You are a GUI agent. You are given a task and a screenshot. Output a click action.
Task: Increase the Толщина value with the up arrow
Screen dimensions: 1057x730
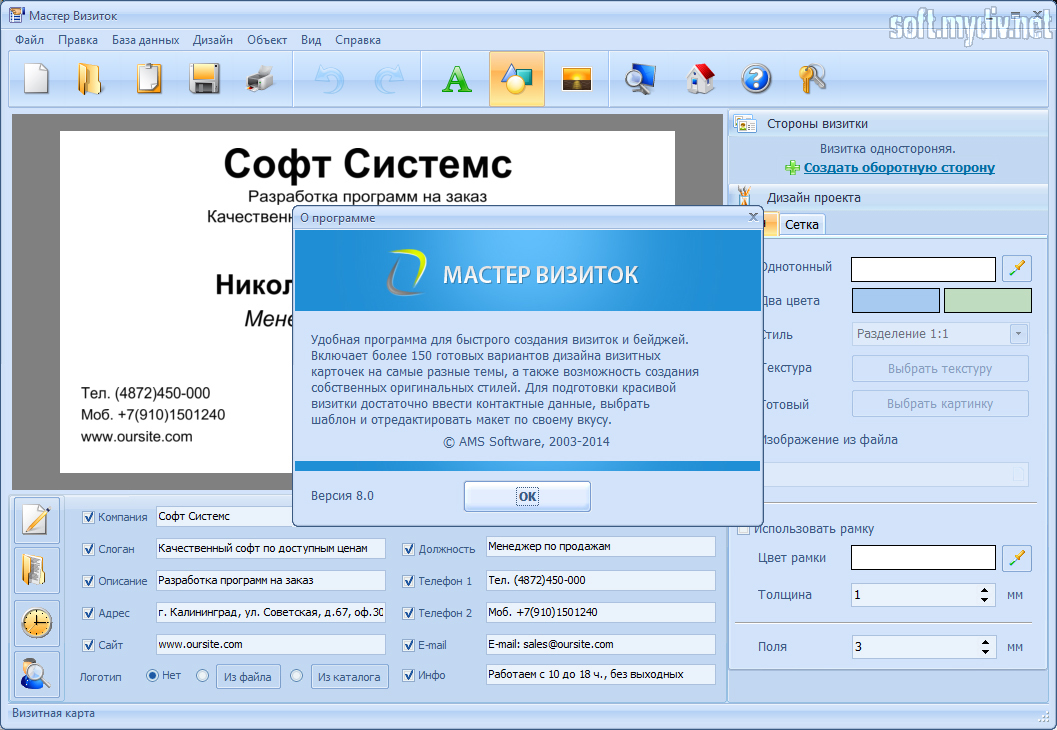tap(985, 590)
